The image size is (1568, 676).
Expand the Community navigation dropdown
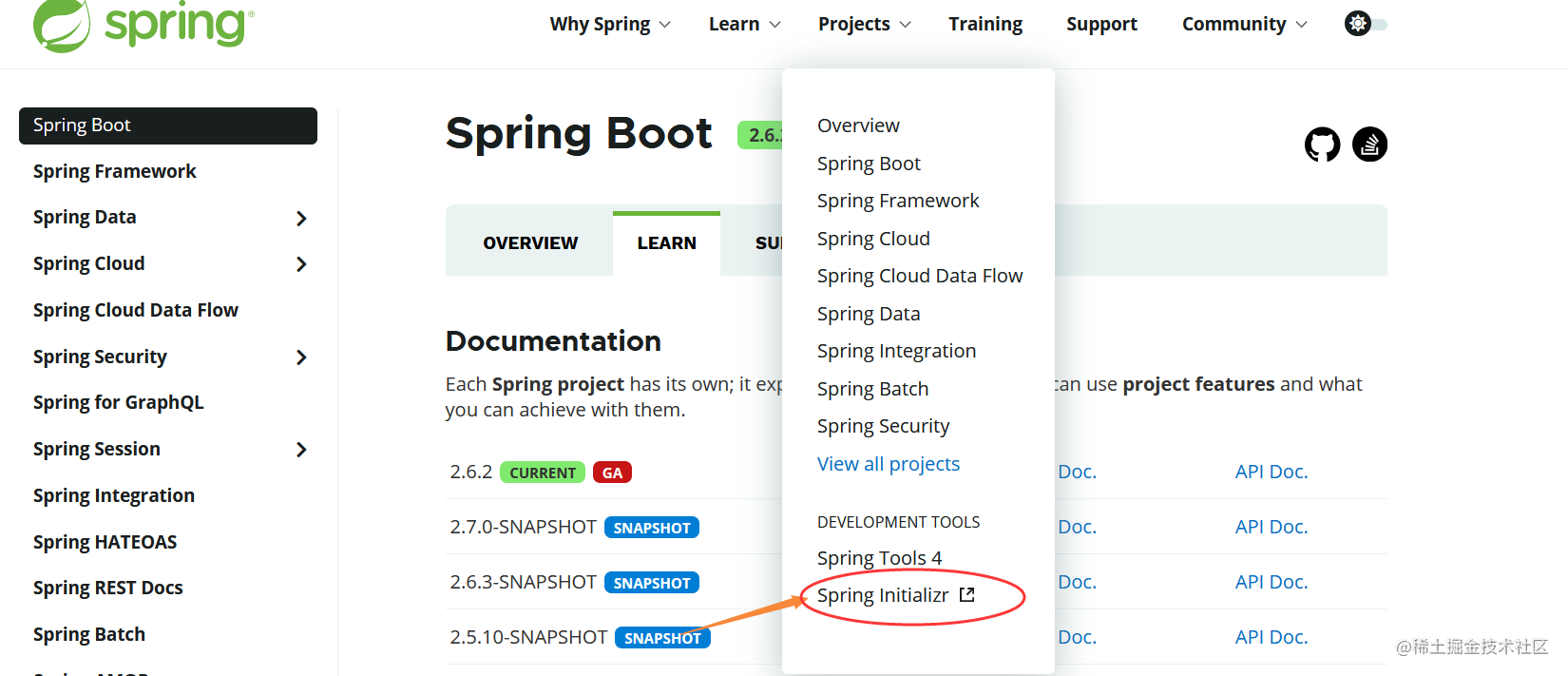[x=1244, y=24]
